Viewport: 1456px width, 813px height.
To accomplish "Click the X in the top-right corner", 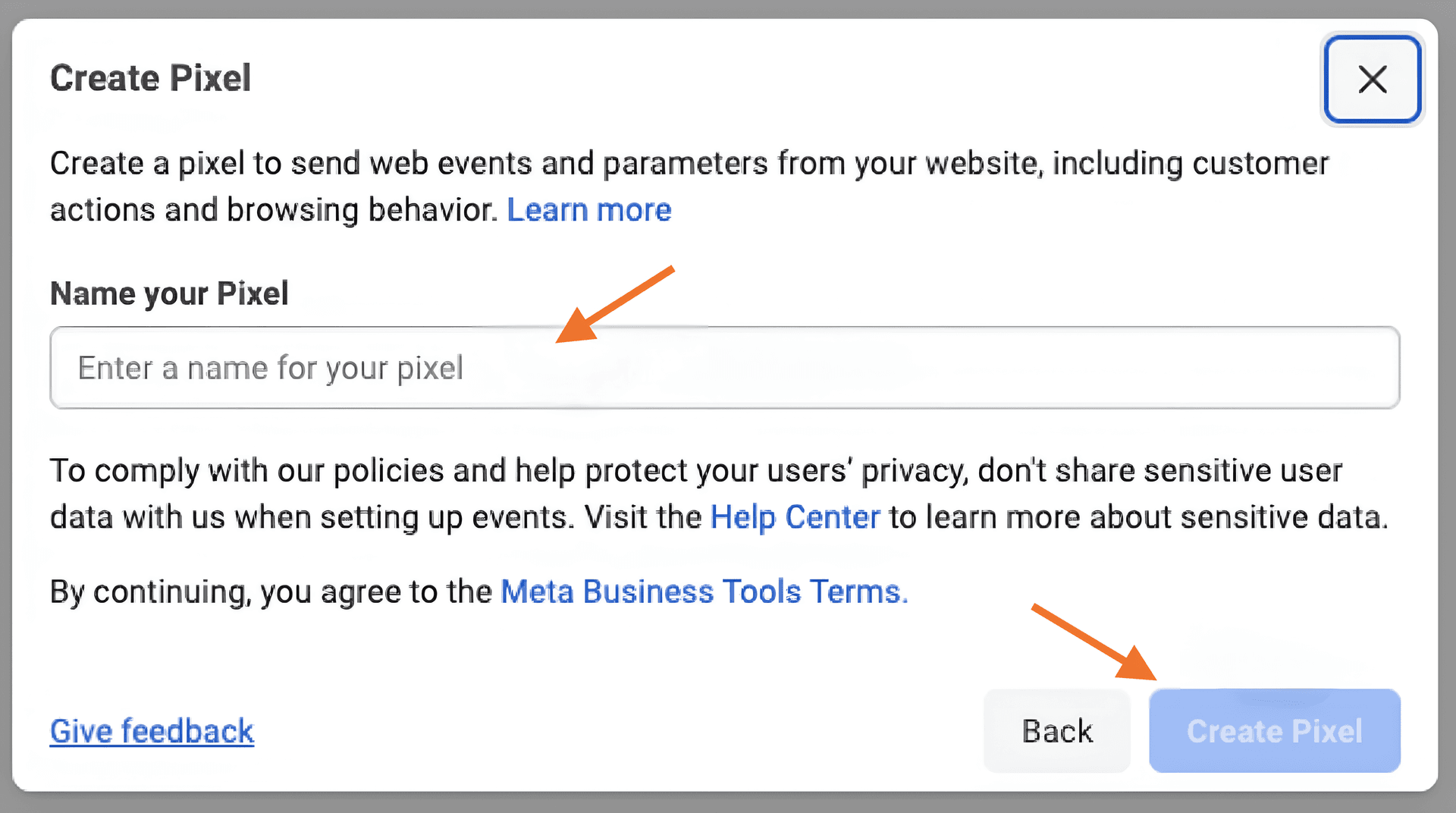I will (x=1373, y=79).
